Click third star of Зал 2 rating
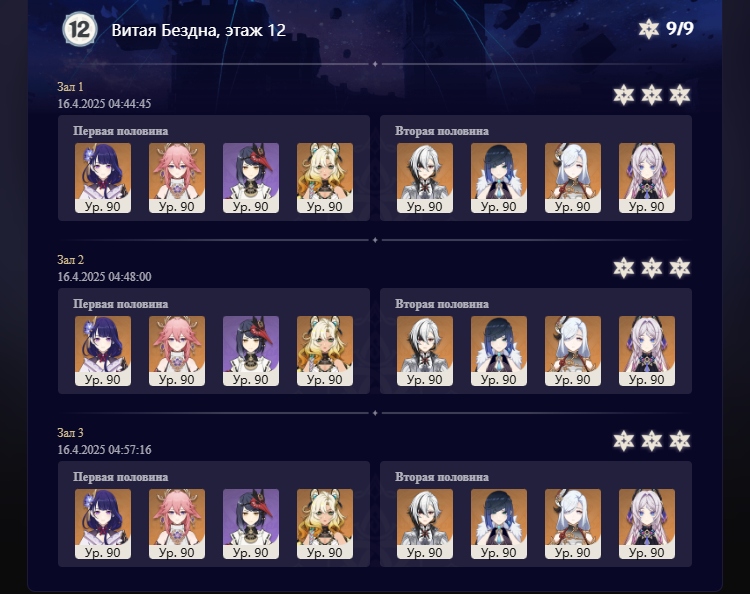 click(680, 268)
